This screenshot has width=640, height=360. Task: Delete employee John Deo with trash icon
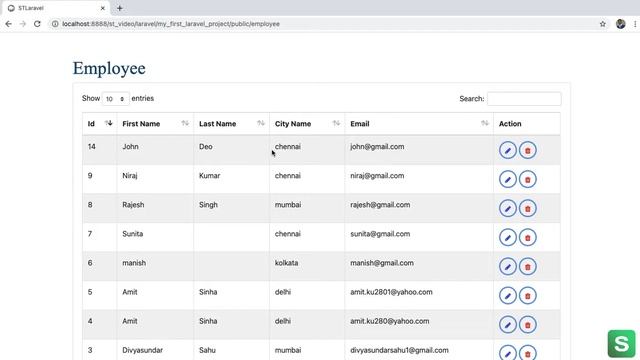tap(528, 150)
